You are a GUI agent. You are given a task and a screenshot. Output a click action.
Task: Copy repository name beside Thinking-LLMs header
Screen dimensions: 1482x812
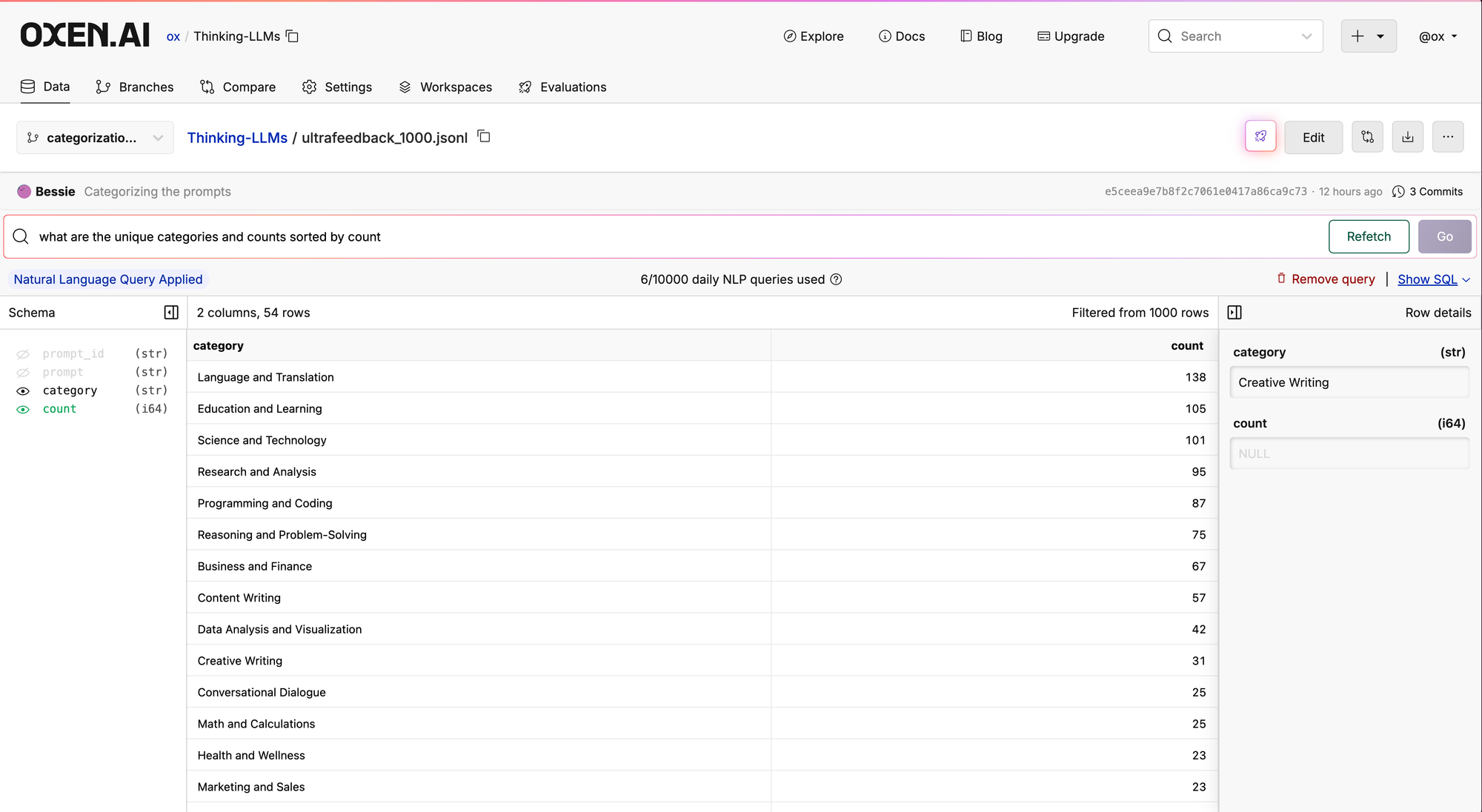tap(293, 36)
